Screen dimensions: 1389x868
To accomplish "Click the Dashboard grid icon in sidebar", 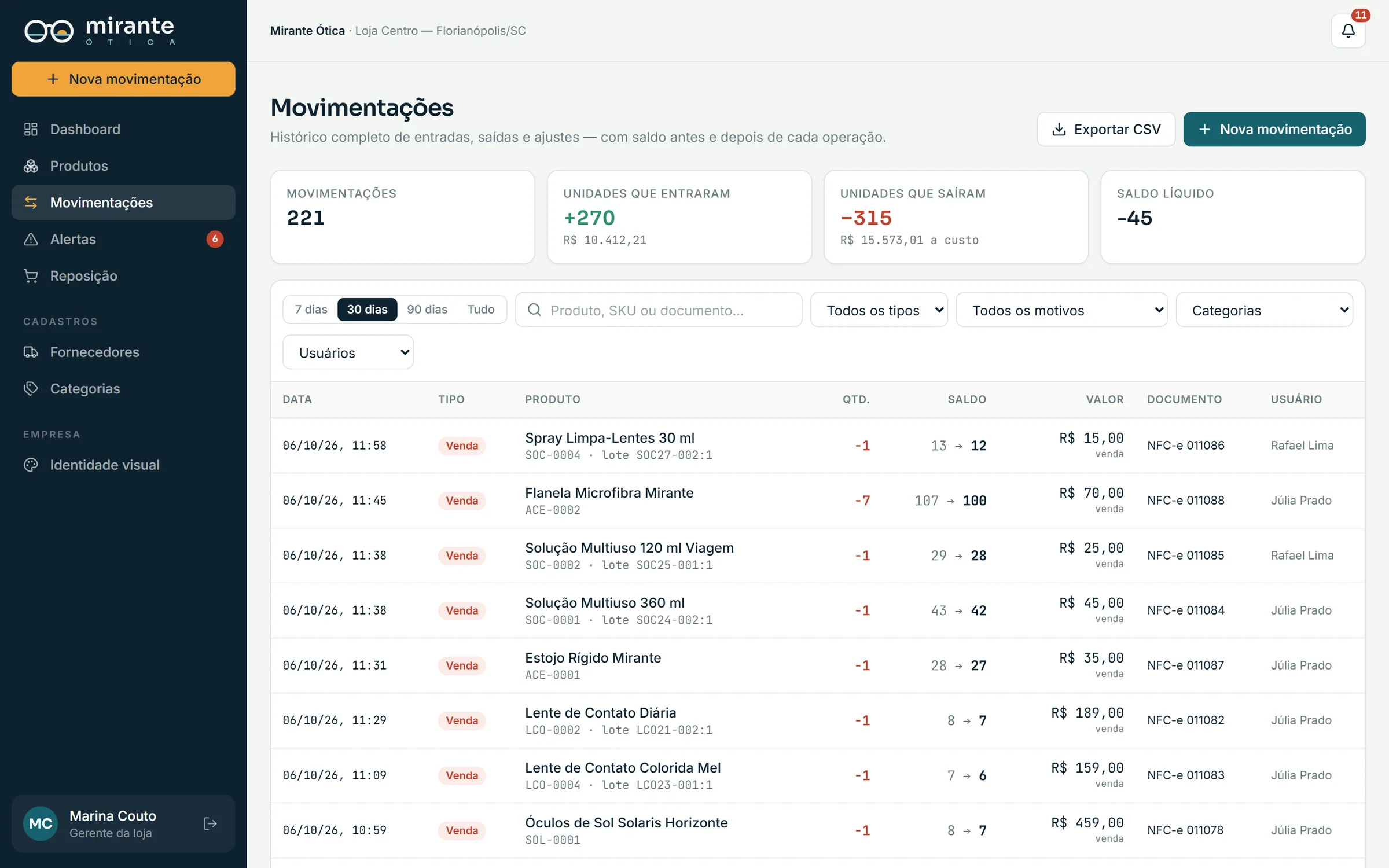I will point(31,129).
